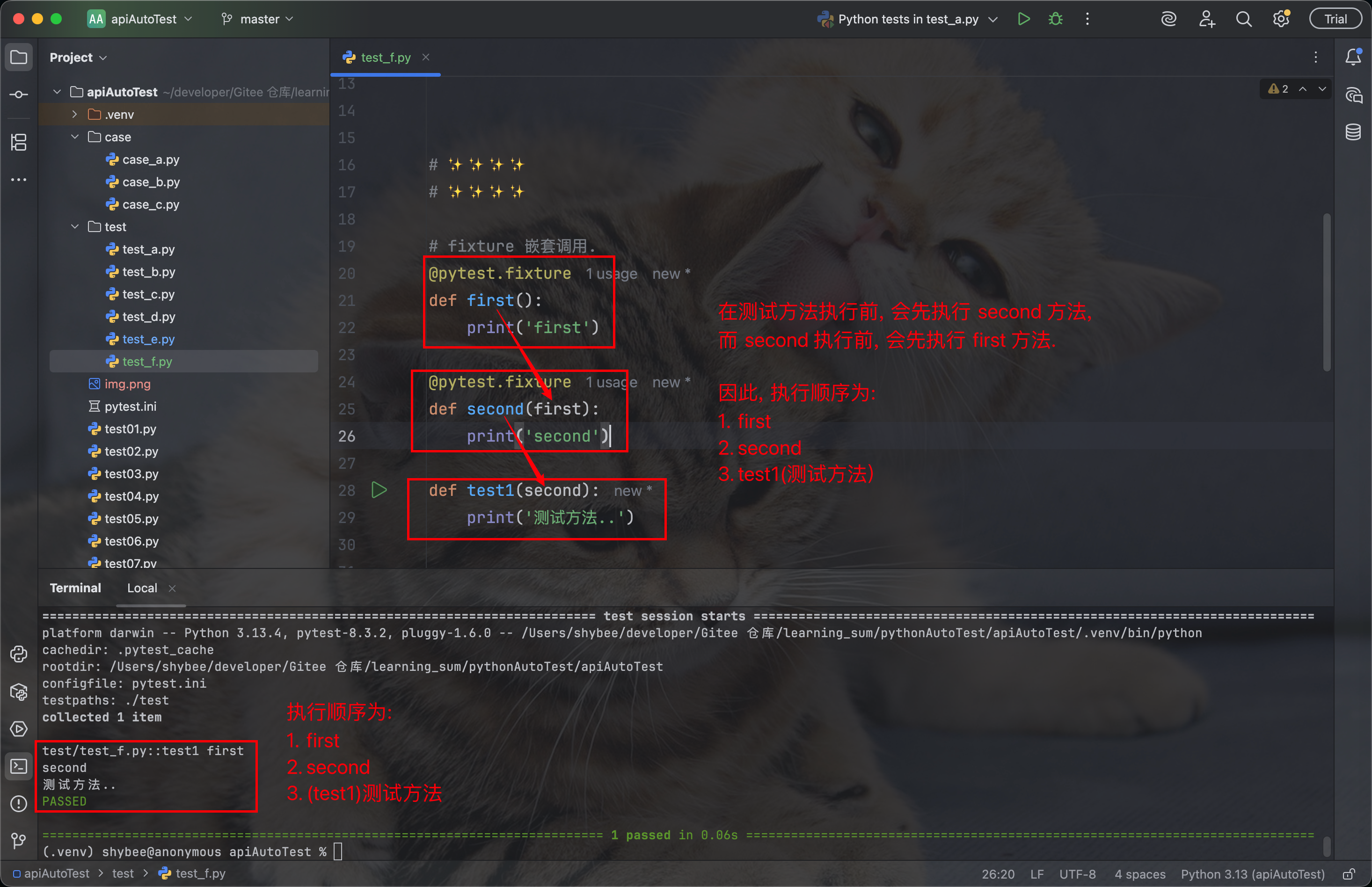Run the Python tests configuration
This screenshot has height=887, width=1372.
1023,19
